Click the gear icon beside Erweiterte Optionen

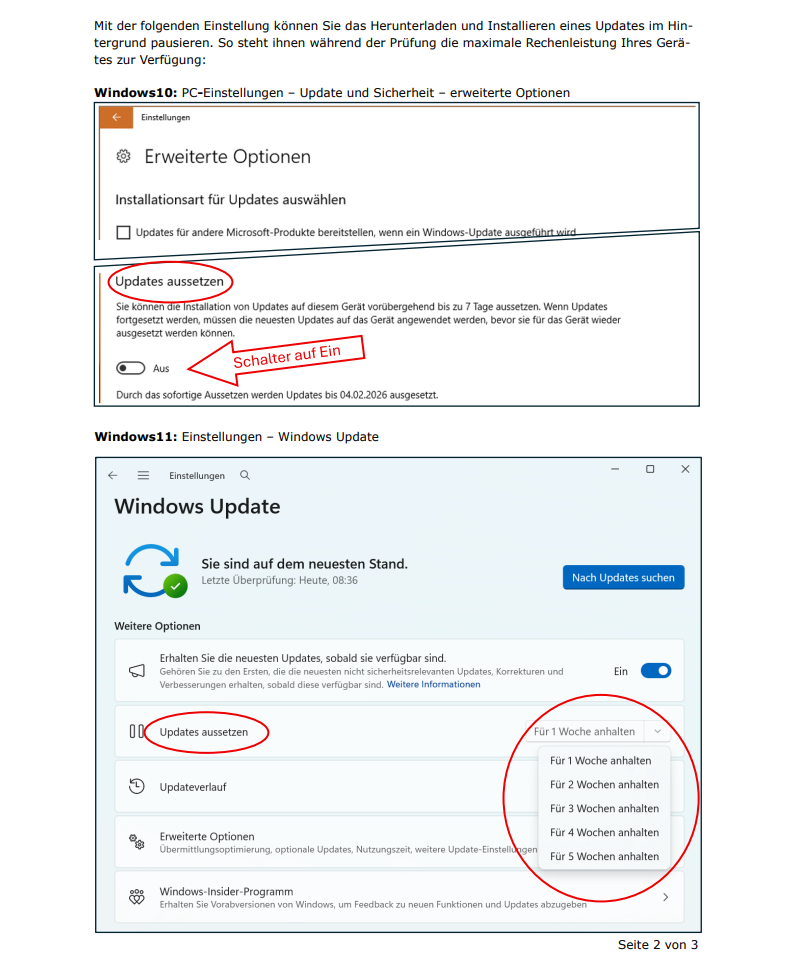123,157
